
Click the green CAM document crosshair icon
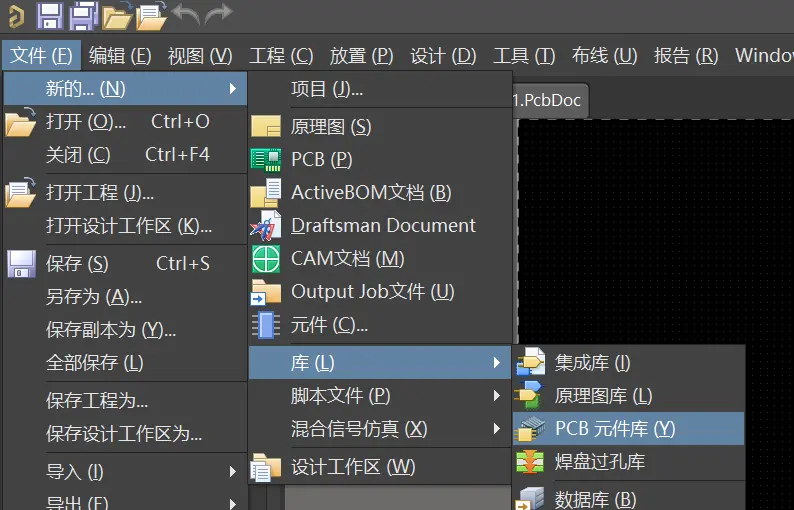(266, 259)
